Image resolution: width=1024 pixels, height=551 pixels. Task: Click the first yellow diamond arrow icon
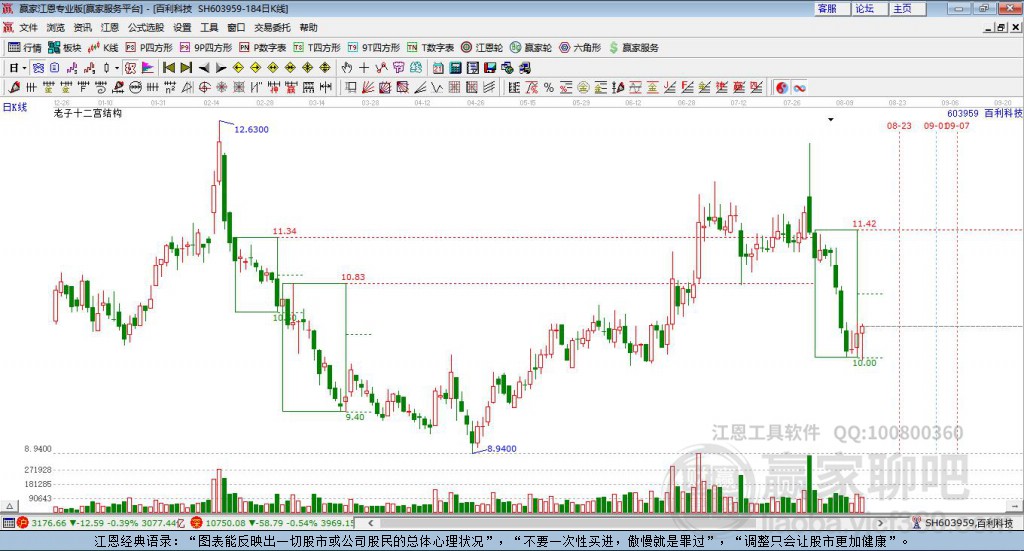tap(238, 68)
